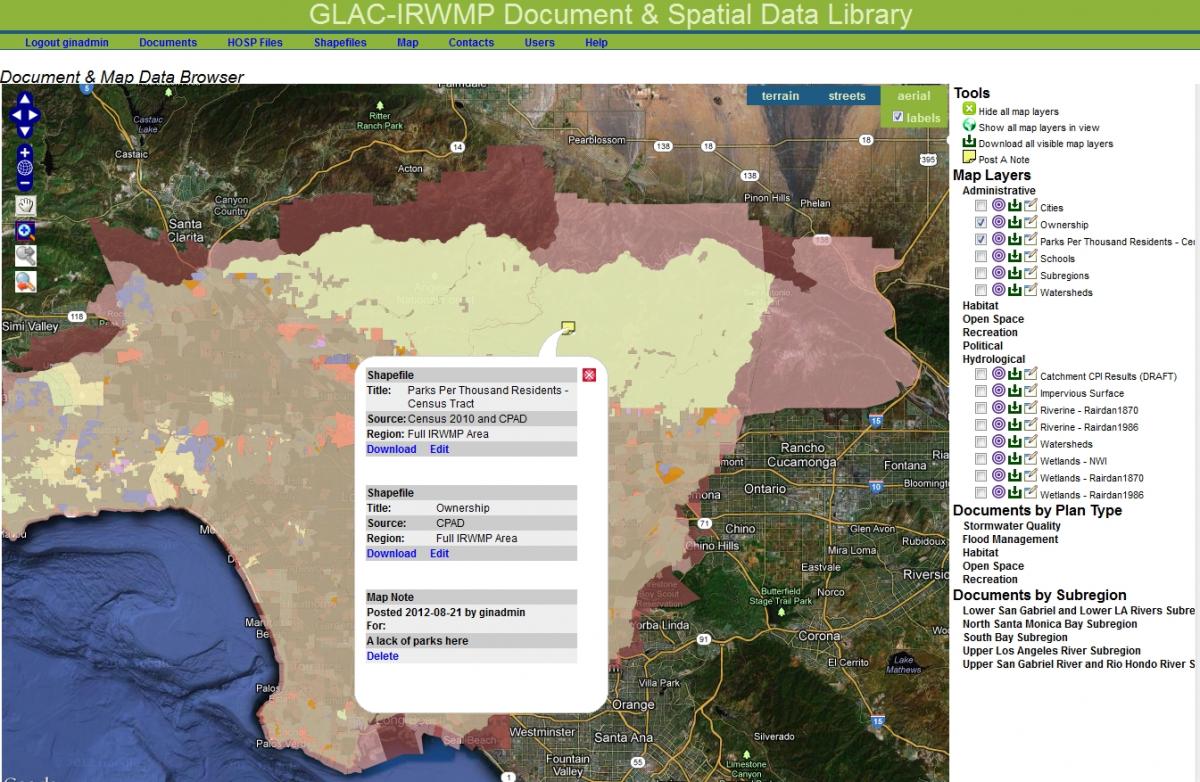
Task: Zoom to Ownership layer with target icon
Action: click(x=999, y=223)
